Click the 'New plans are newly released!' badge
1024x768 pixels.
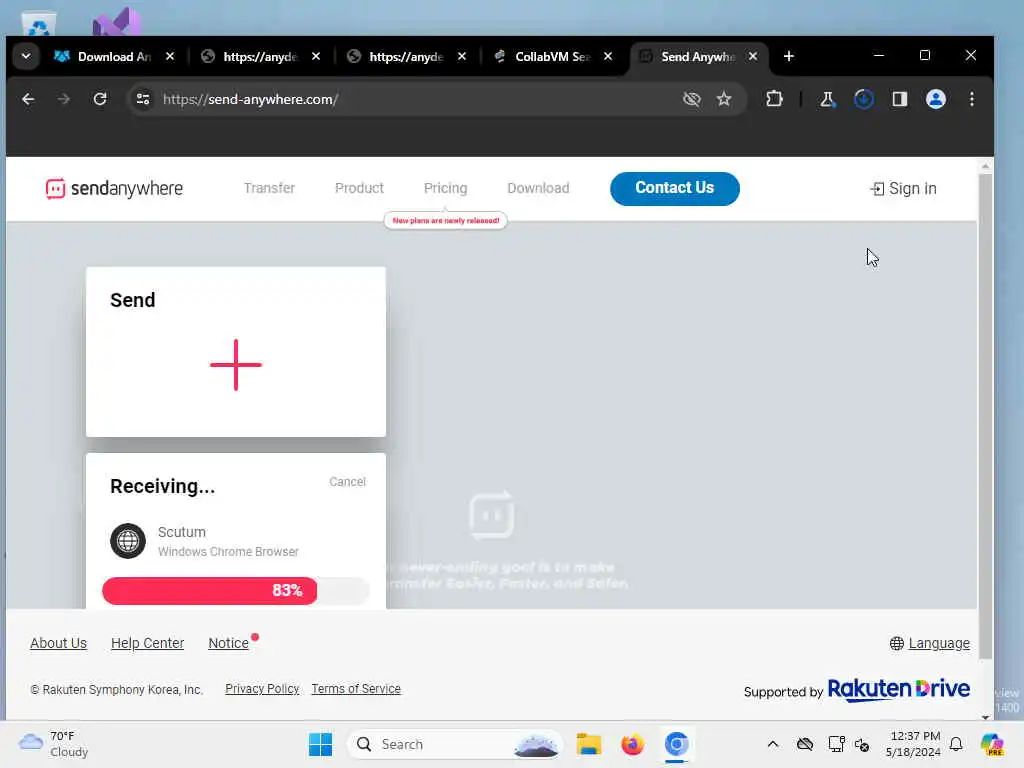pyautogui.click(x=445, y=221)
